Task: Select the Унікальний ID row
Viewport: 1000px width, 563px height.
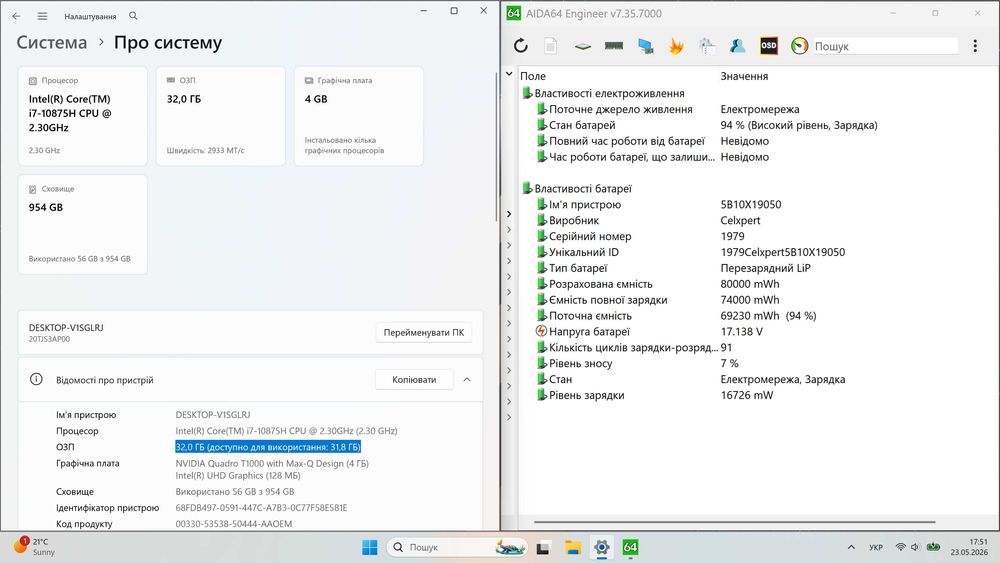Action: (x=690, y=252)
